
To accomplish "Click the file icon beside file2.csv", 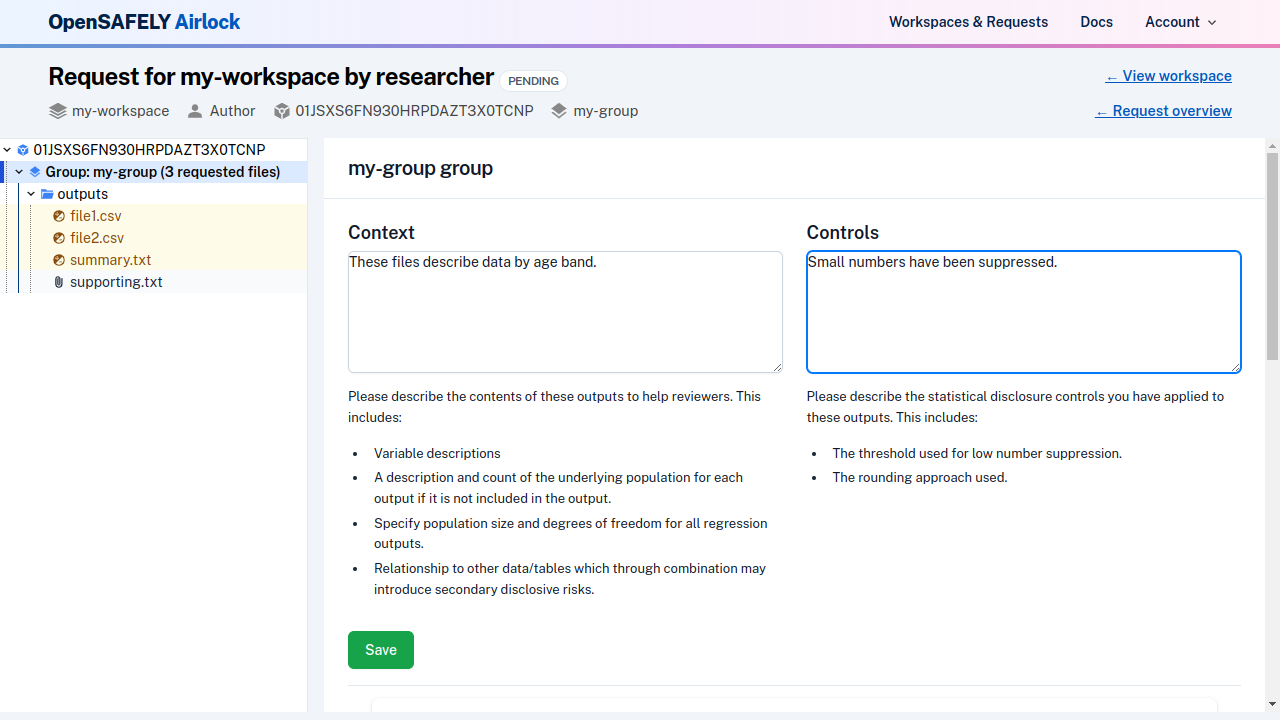I will pos(59,238).
